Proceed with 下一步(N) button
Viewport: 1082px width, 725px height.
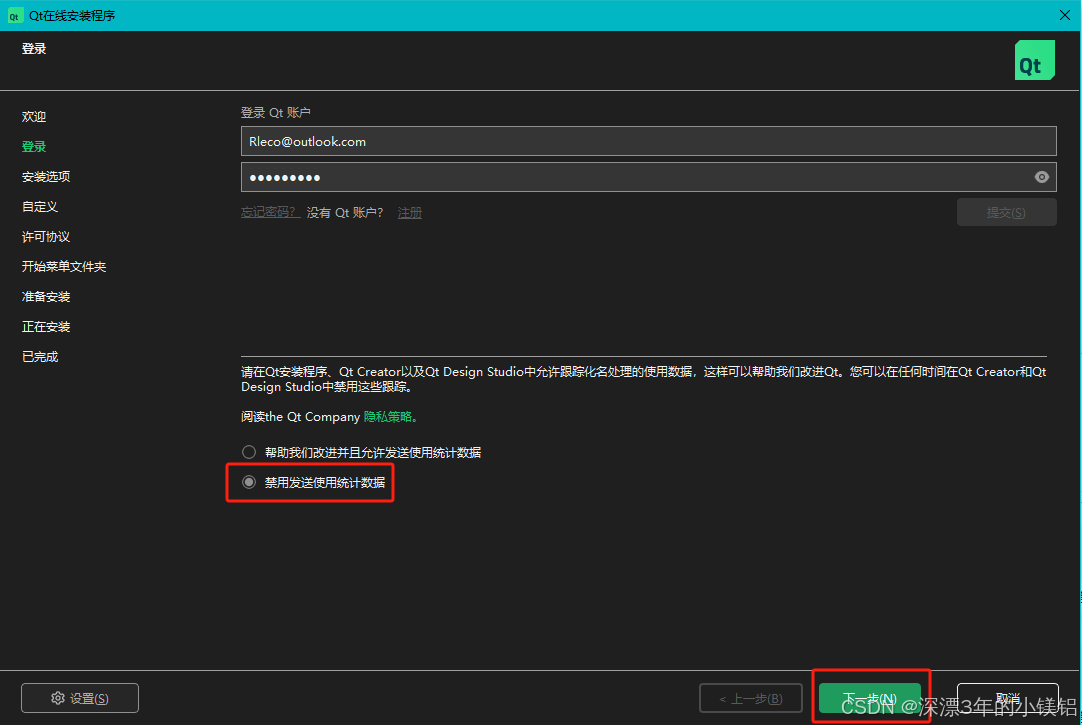pyautogui.click(x=869, y=698)
